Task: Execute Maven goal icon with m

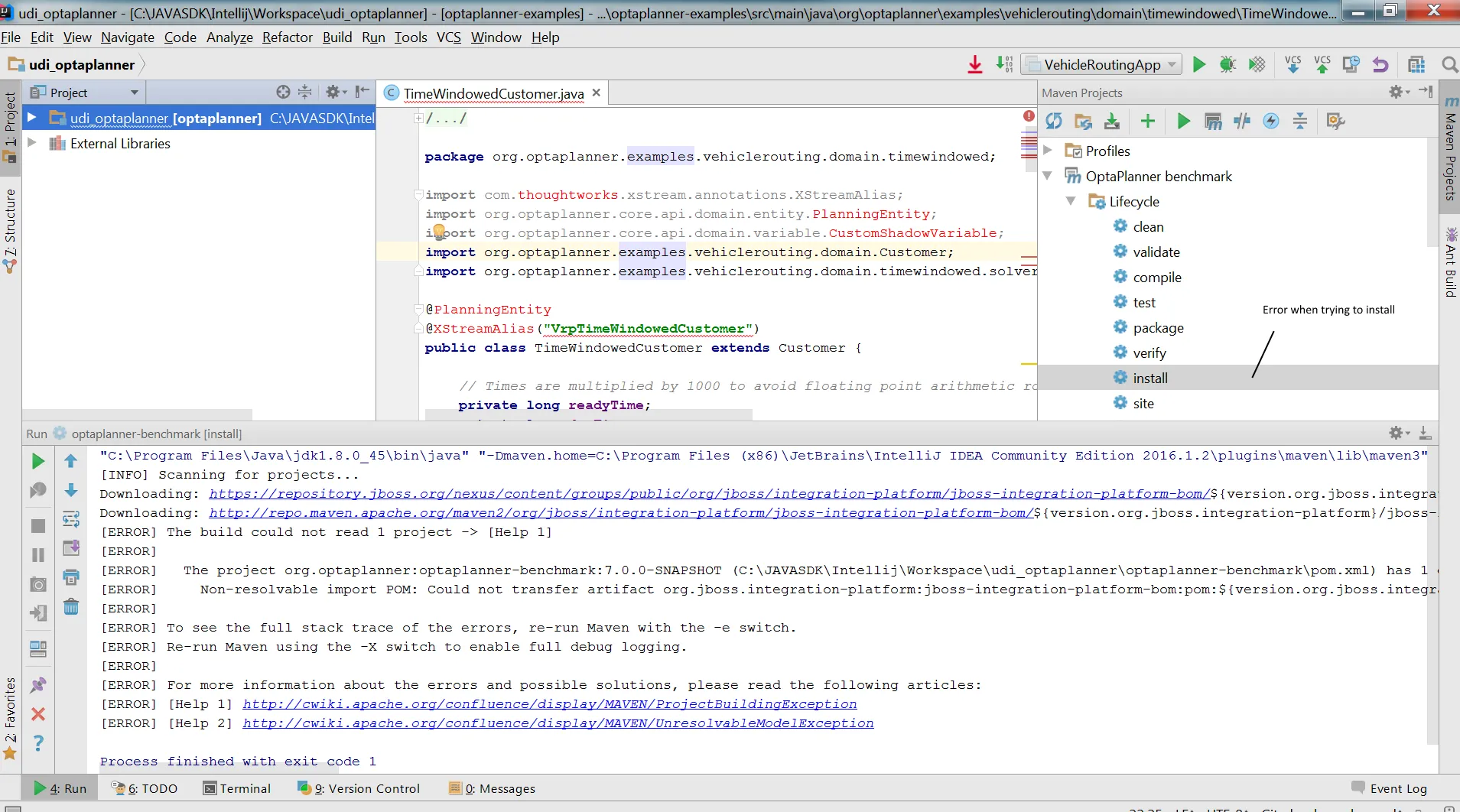Action: pyautogui.click(x=1213, y=121)
